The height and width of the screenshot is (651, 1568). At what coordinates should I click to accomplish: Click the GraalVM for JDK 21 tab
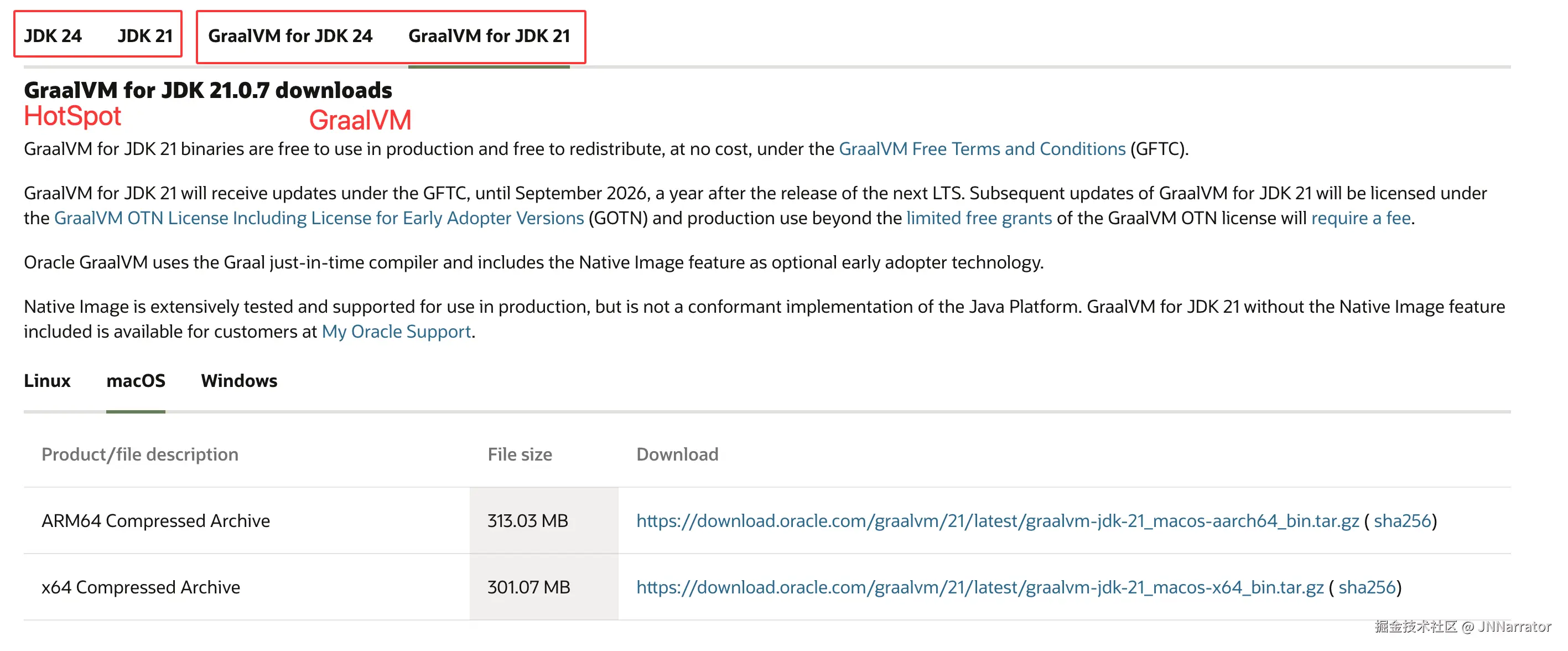point(489,36)
